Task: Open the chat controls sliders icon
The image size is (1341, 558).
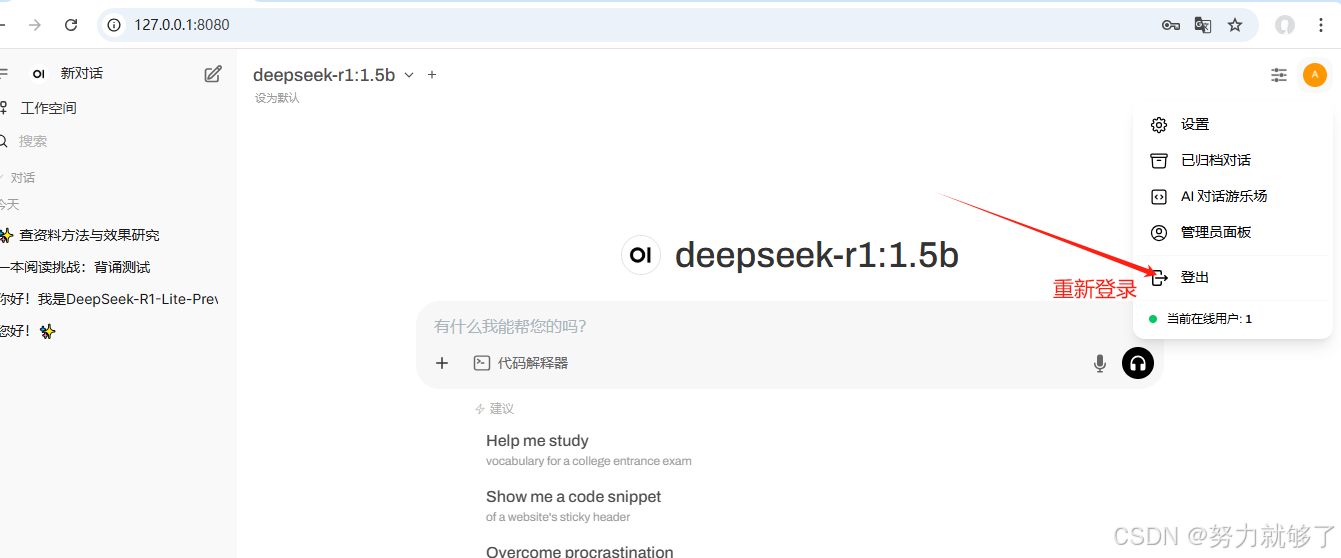Action: coord(1279,75)
